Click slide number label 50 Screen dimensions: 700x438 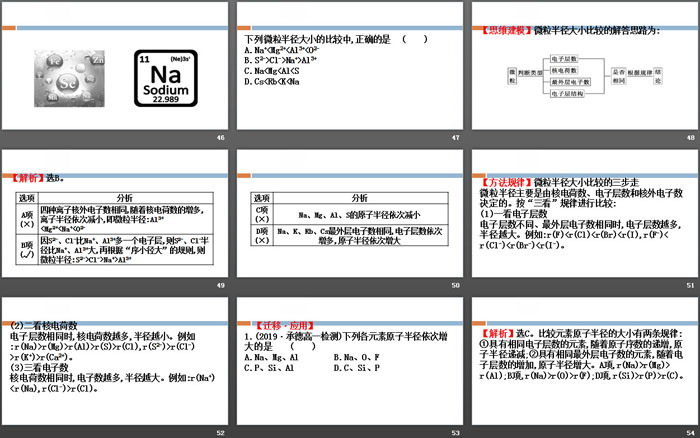[455, 285]
